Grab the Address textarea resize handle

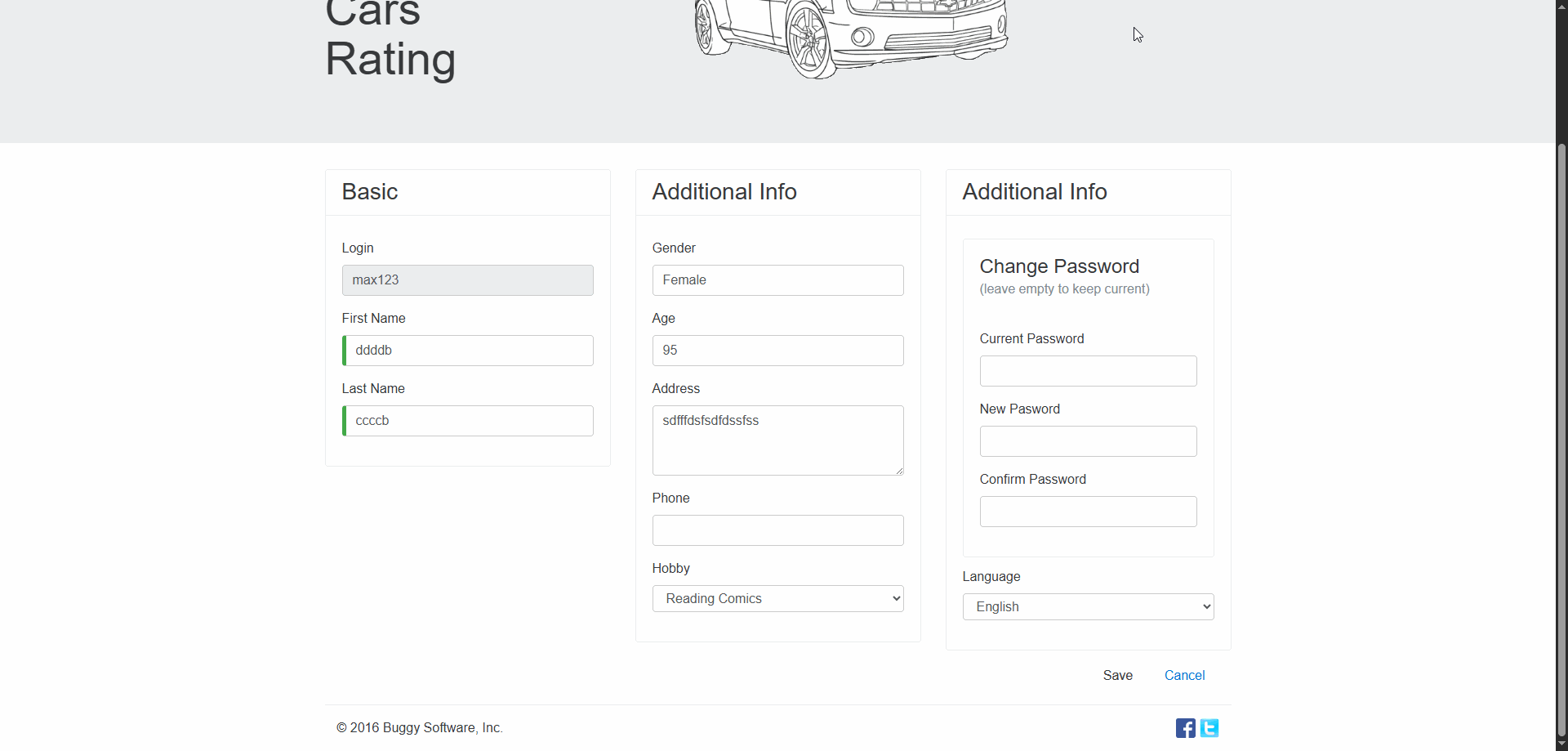point(899,471)
